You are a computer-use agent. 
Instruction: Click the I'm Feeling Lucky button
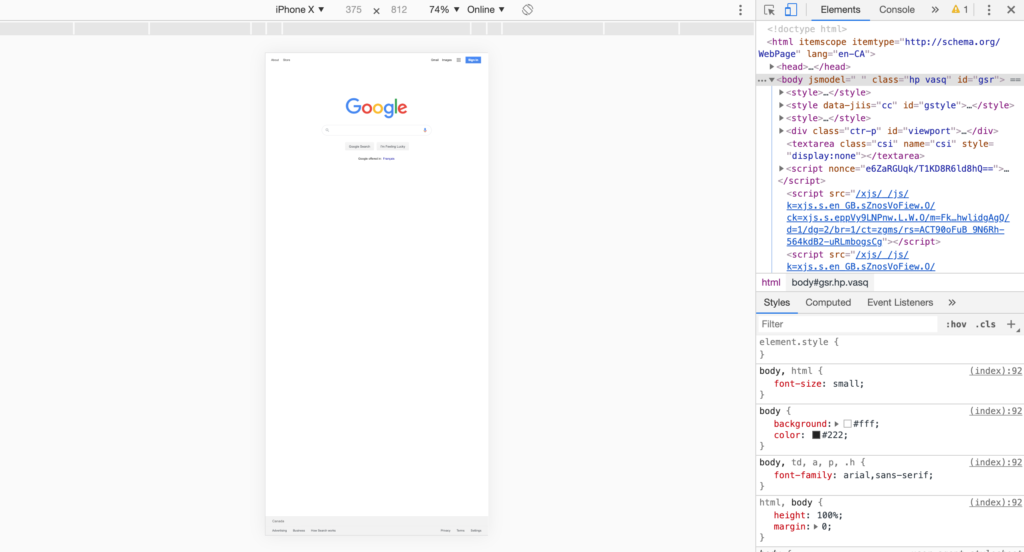point(393,146)
